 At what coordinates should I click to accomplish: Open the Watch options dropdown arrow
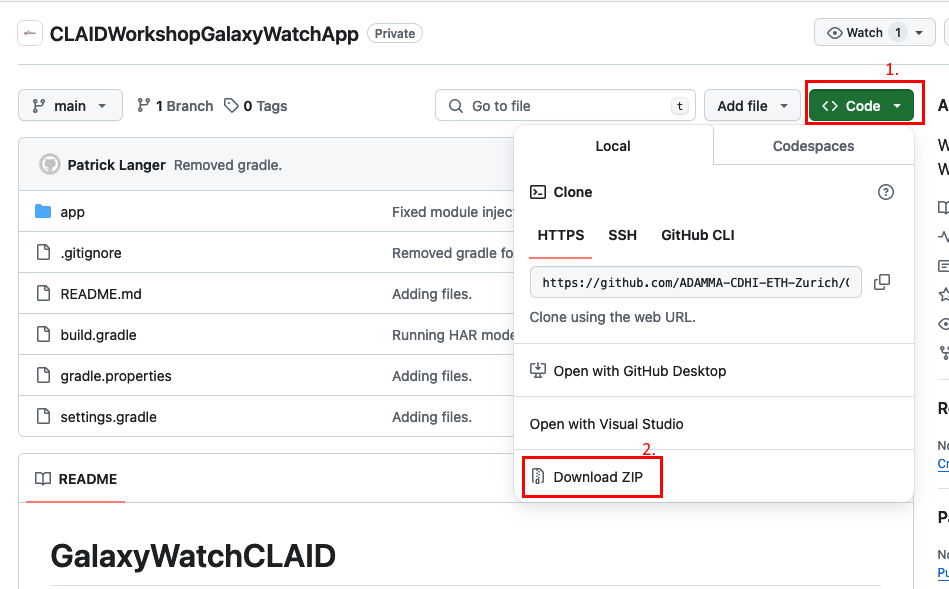tap(919, 33)
